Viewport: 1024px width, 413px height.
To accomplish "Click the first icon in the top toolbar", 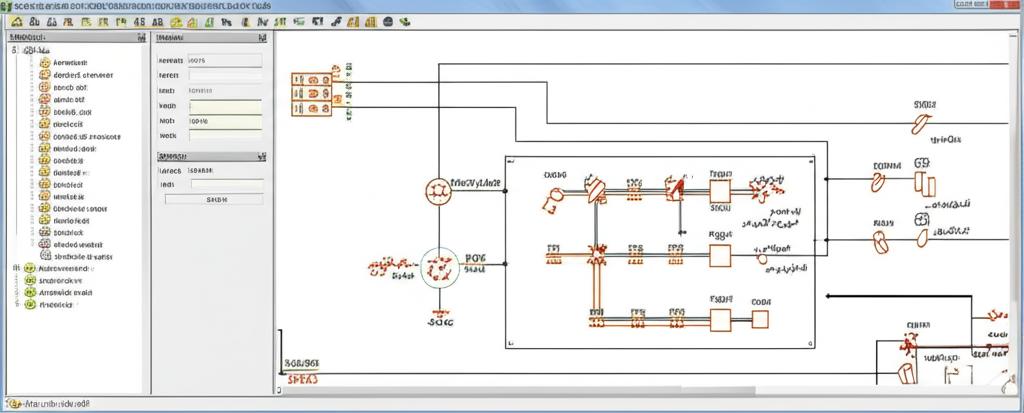I will pyautogui.click(x=15, y=21).
